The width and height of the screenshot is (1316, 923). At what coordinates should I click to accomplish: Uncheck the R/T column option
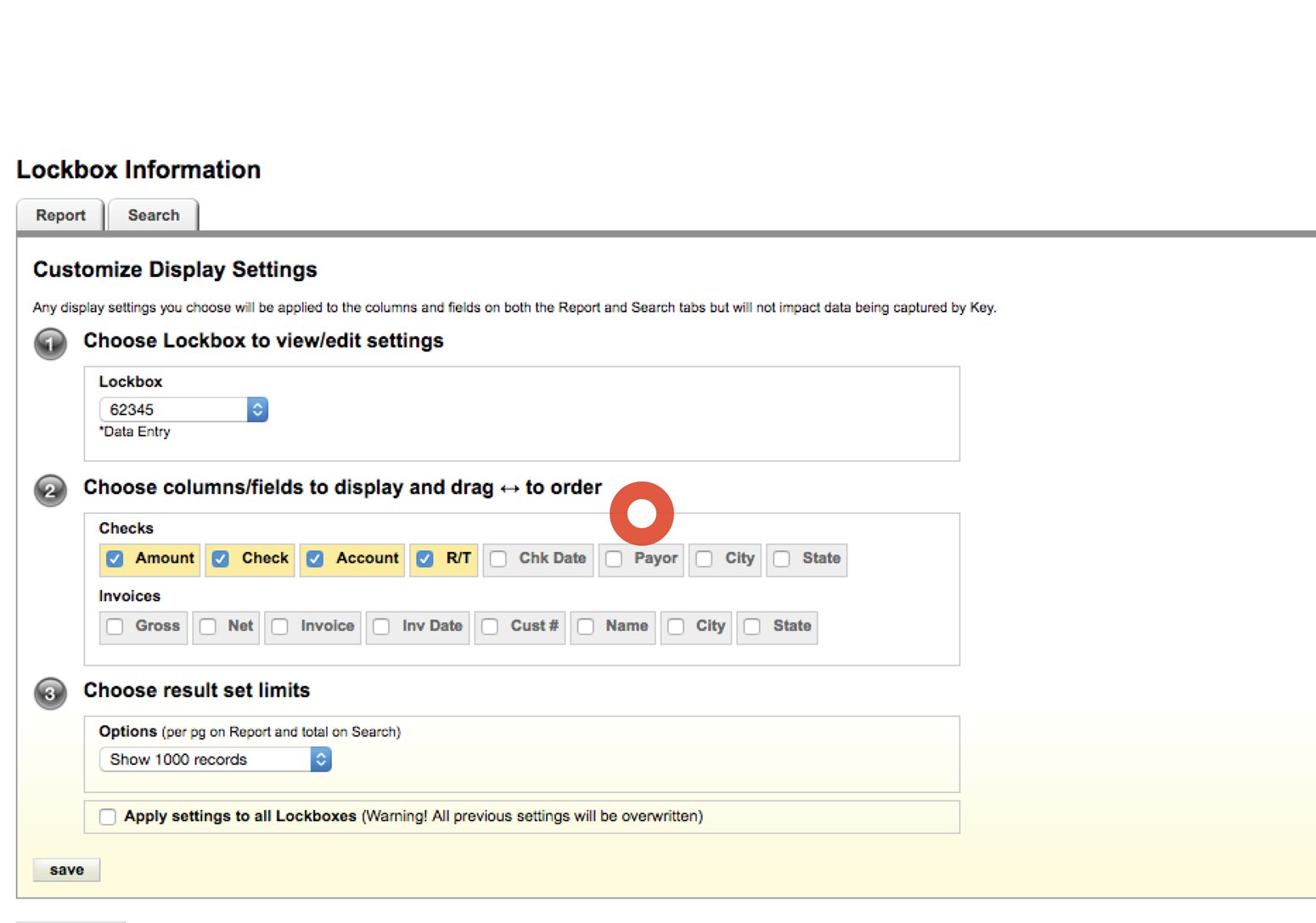point(425,559)
